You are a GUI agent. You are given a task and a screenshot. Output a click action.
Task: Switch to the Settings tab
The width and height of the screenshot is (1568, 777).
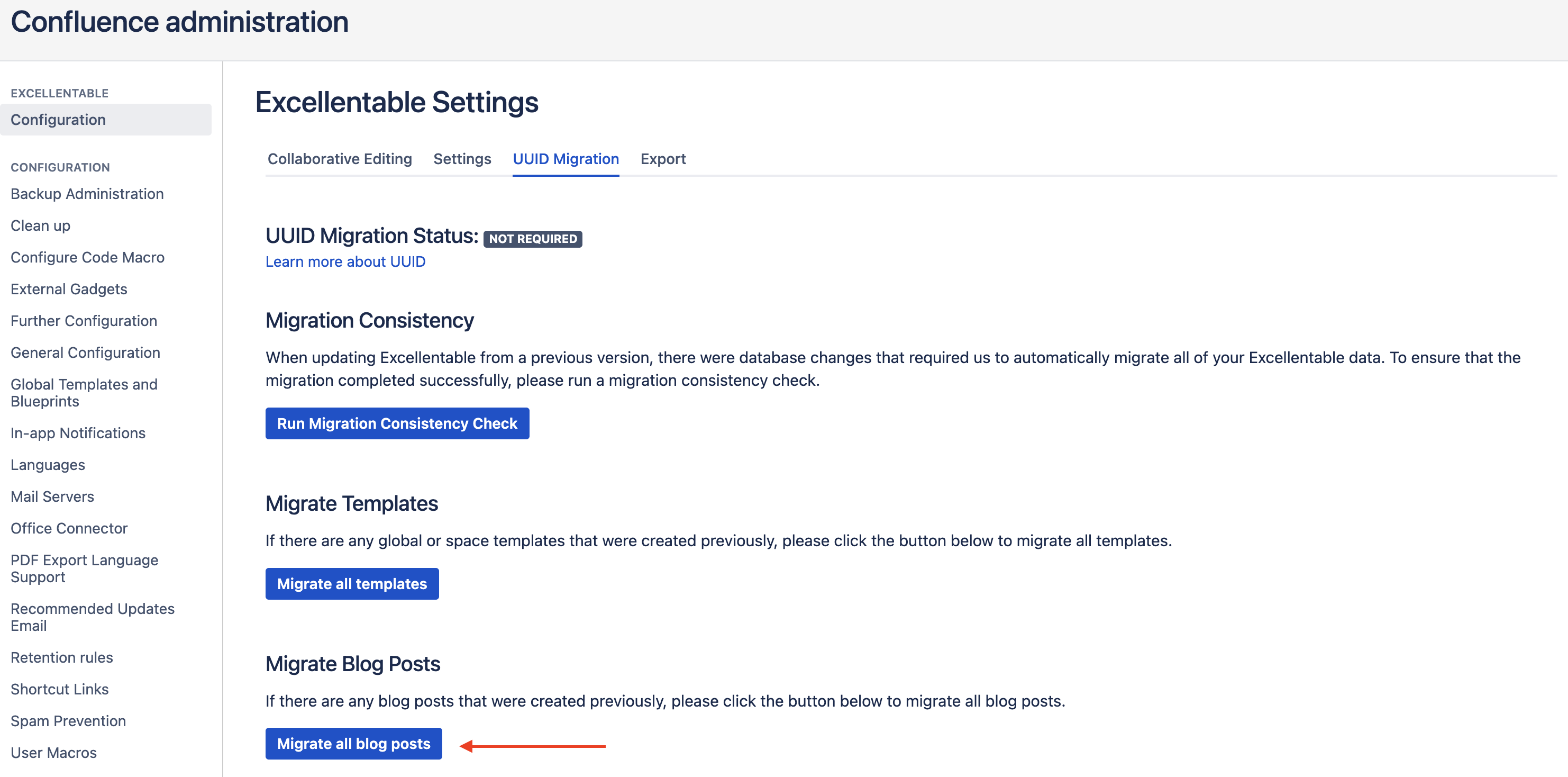[x=462, y=159]
